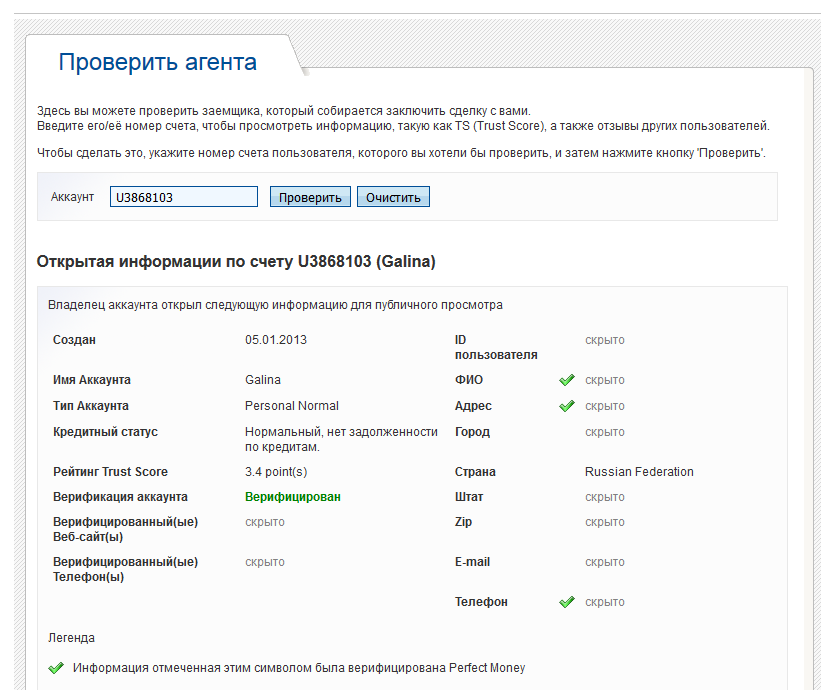
Task: Click the Personal Normal account type value
Action: click(292, 406)
